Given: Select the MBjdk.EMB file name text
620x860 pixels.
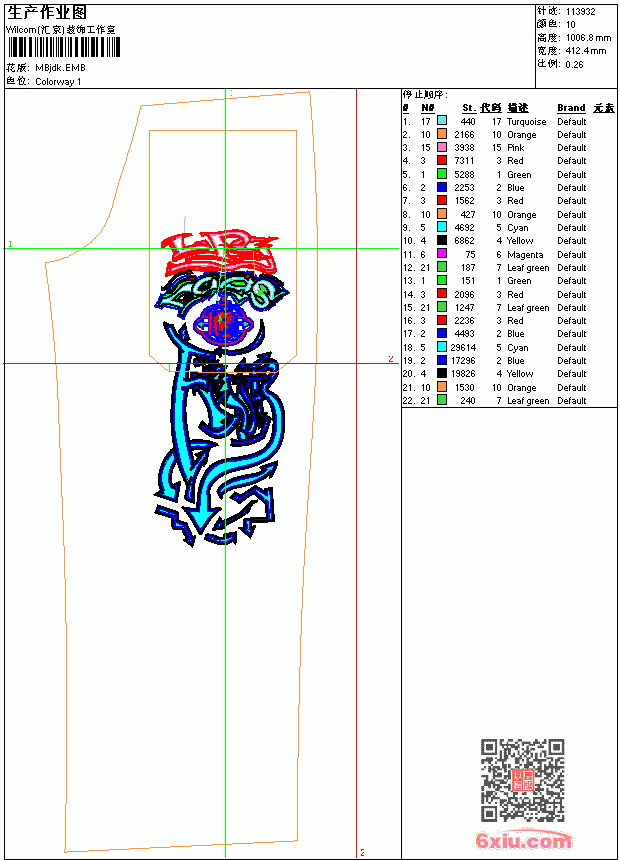Looking at the screenshot, I should (x=60, y=68).
